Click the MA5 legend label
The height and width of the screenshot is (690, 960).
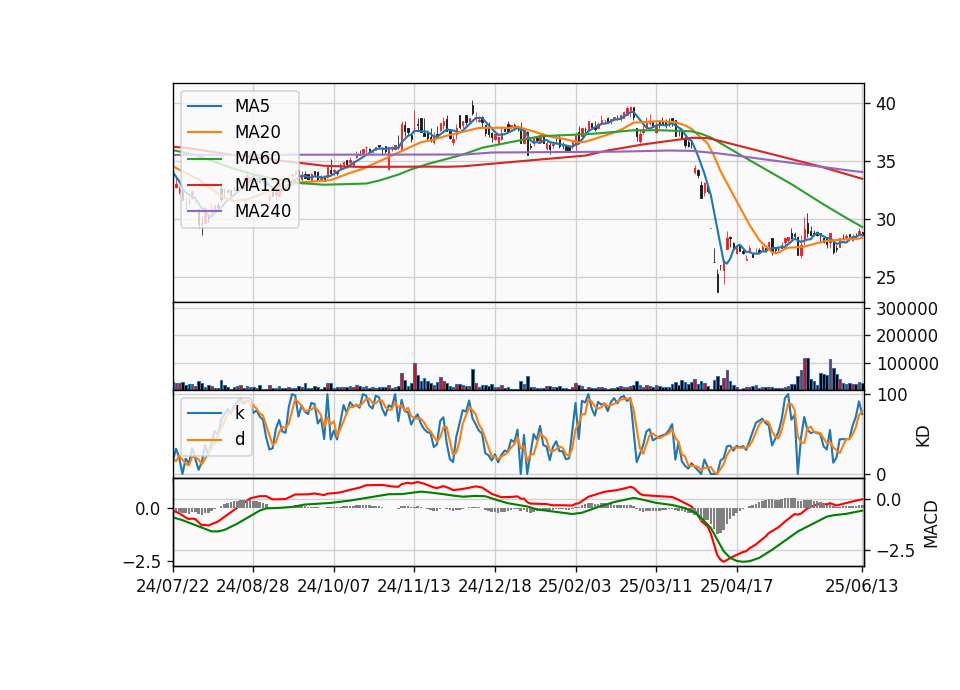pyautogui.click(x=252, y=106)
